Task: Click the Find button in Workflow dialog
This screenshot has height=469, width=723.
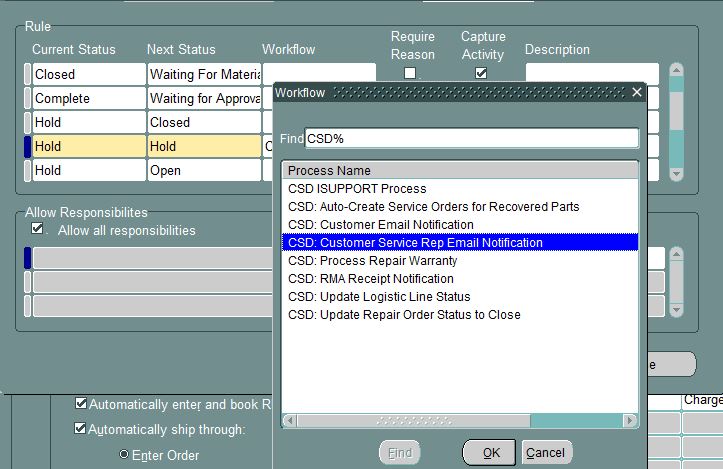Action: [400, 453]
